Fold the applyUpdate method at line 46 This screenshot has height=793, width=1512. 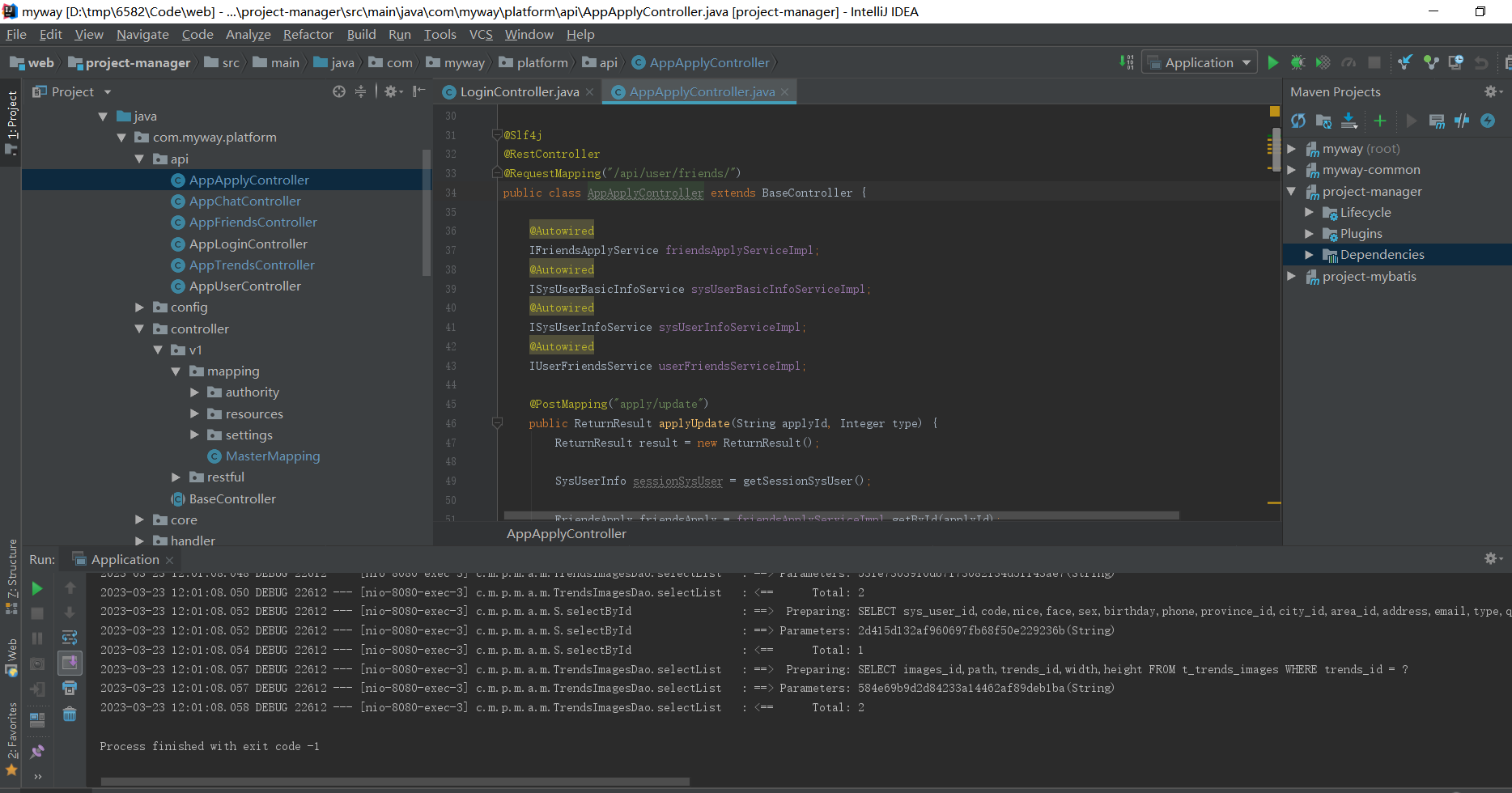(x=497, y=423)
